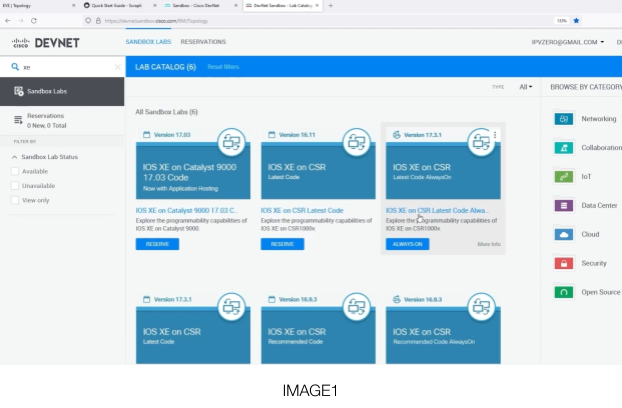622x408 pixels.
Task: Click the browser back arrow
Action: pyautogui.click(x=8, y=21)
